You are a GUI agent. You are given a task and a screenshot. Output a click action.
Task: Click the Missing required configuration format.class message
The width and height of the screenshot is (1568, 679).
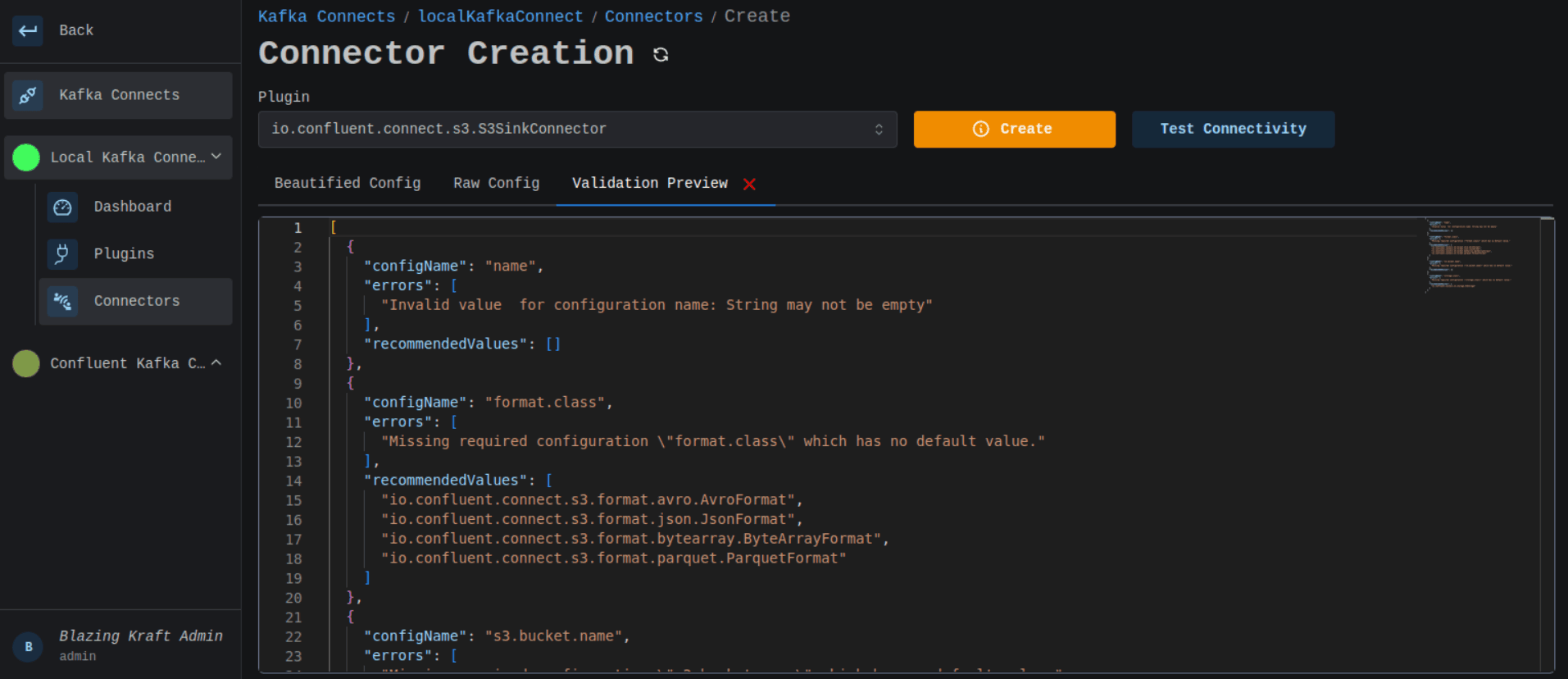click(x=713, y=441)
